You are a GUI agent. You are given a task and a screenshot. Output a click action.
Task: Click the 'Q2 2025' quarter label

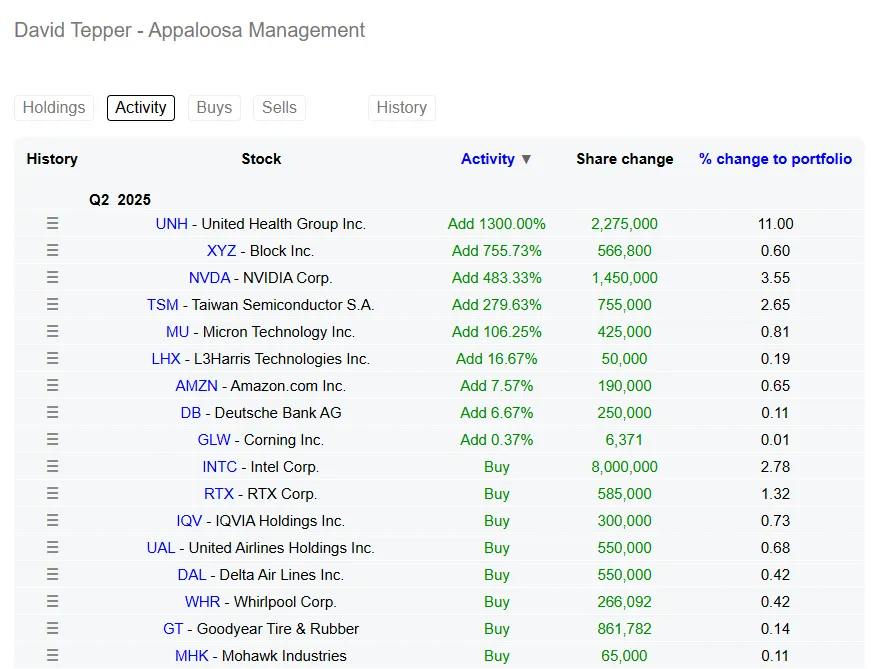(120, 200)
